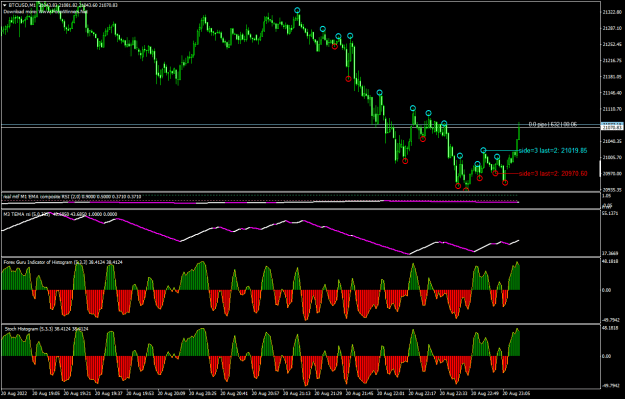Viewport: 625px width, 399px height.
Task: Click the '20 Aug 22:17' time axis label
Action: click(x=423, y=393)
